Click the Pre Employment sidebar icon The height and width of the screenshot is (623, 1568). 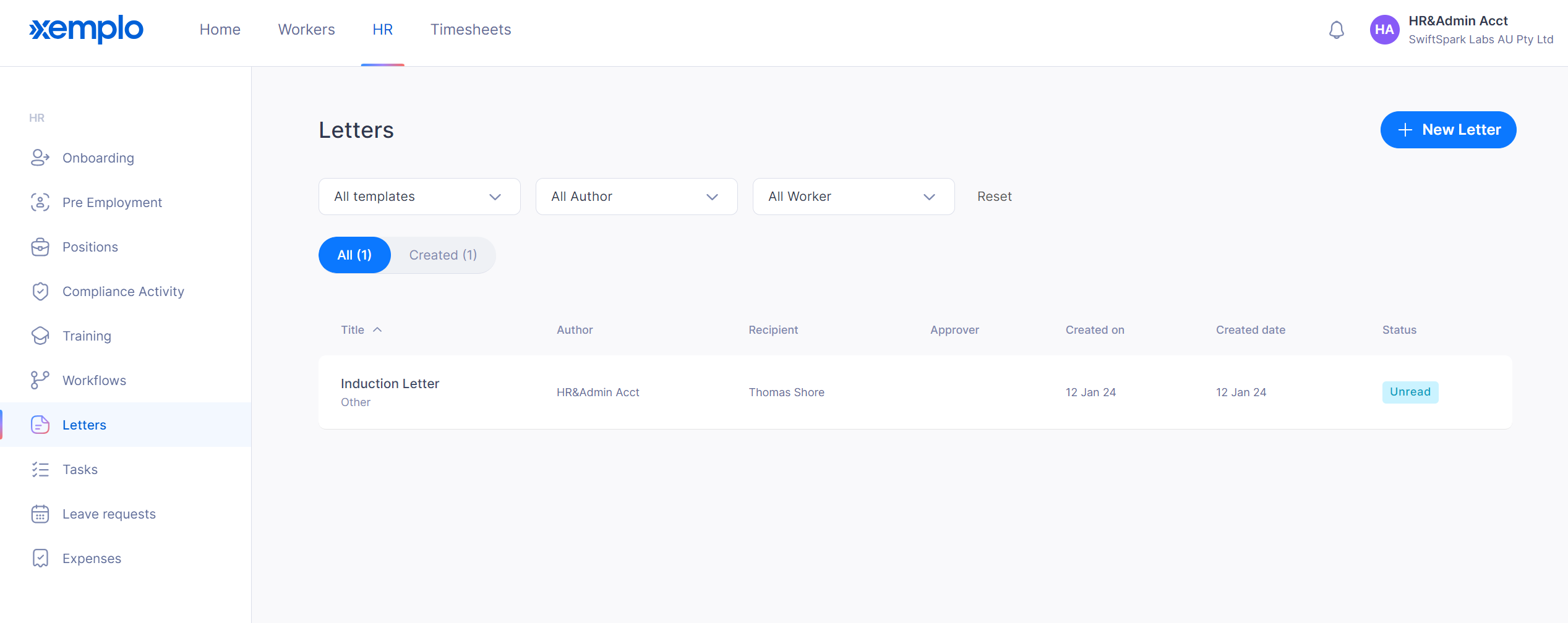[40, 202]
